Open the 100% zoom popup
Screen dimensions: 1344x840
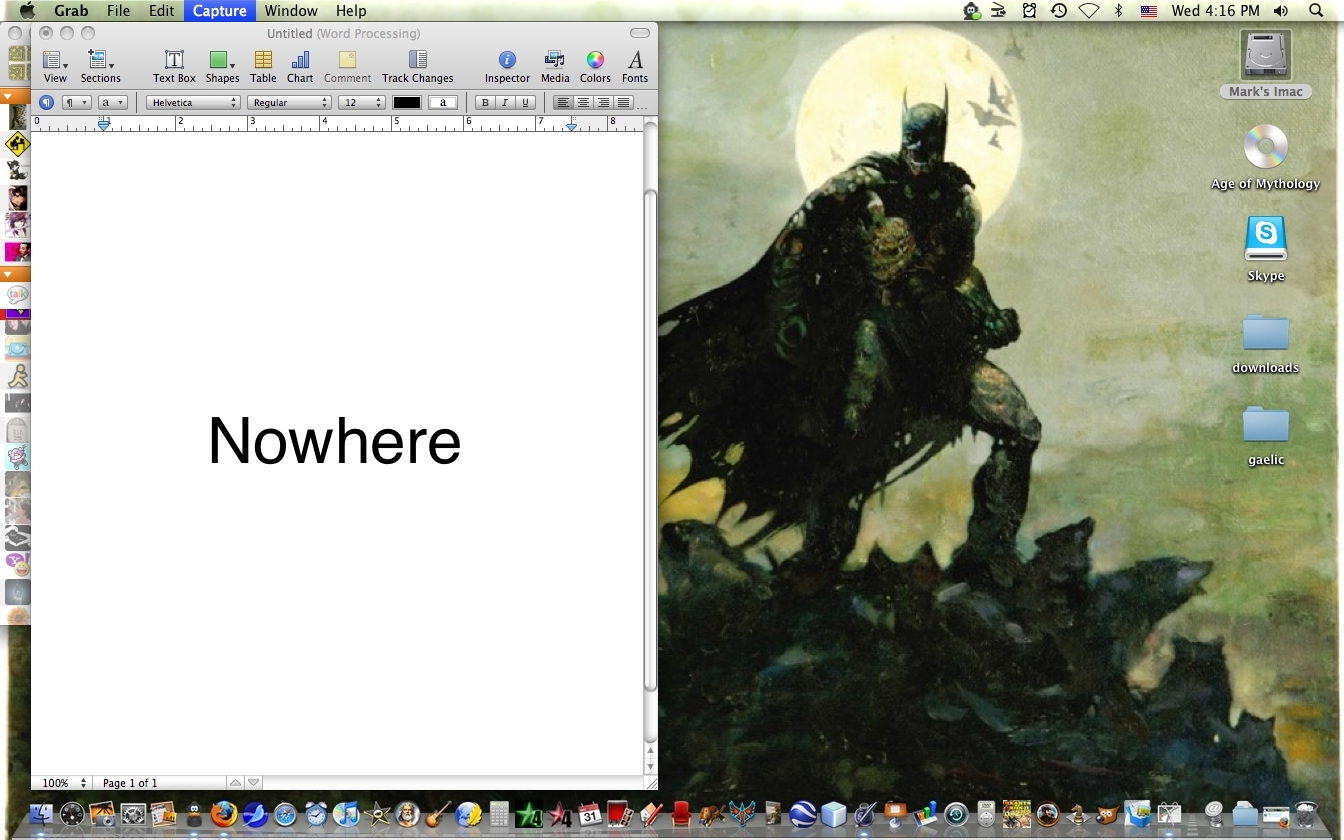pos(64,783)
